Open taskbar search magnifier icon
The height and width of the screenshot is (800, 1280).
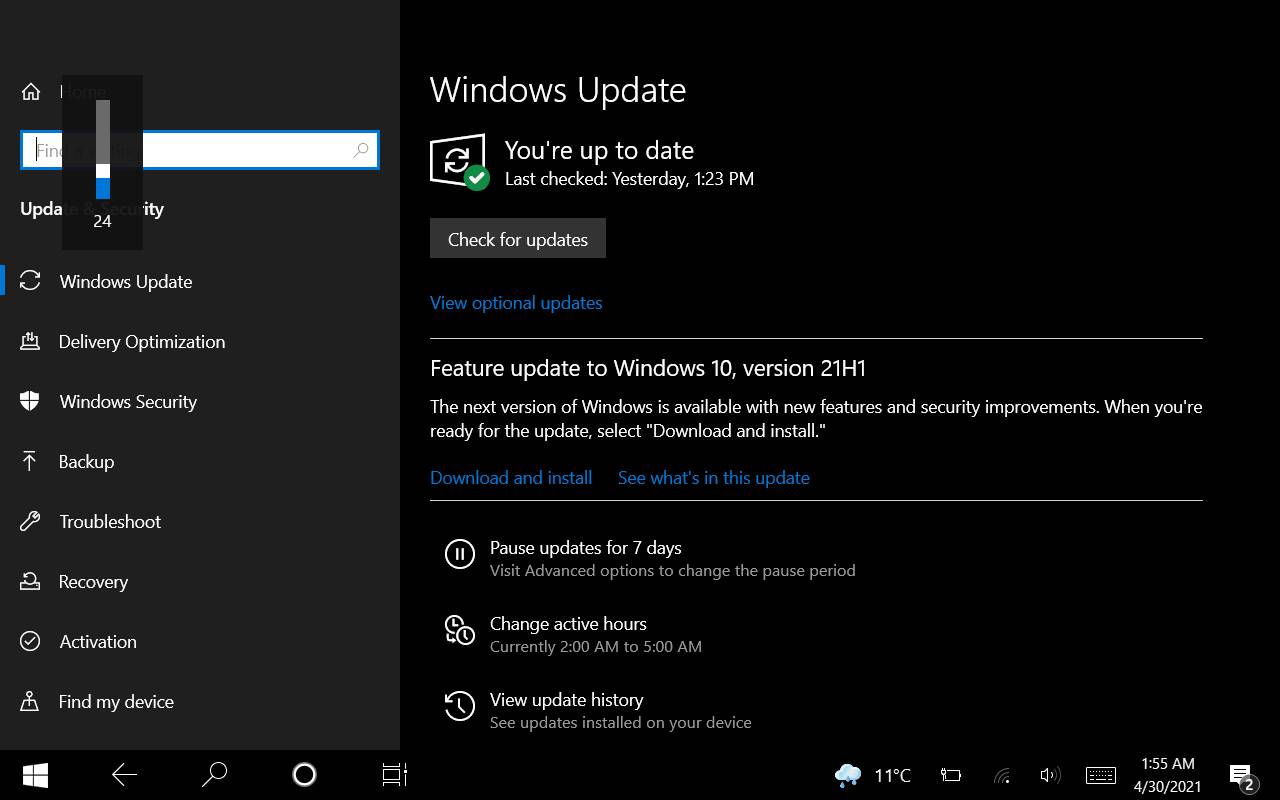point(214,775)
